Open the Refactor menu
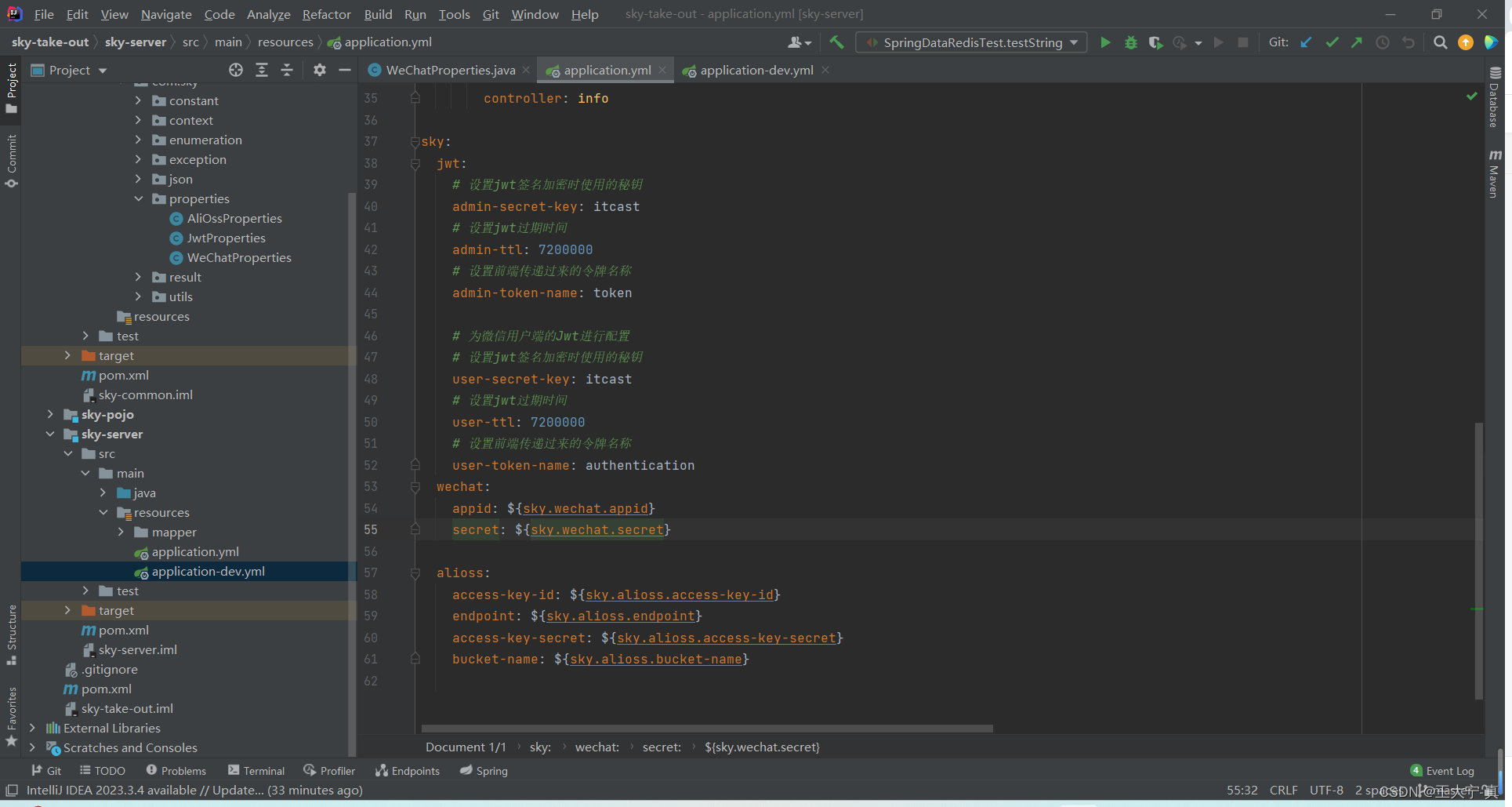The height and width of the screenshot is (807, 1512). point(326,14)
